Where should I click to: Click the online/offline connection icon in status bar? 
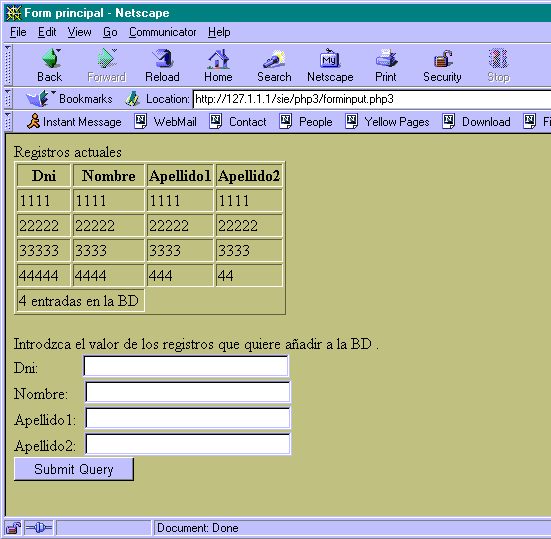39,528
